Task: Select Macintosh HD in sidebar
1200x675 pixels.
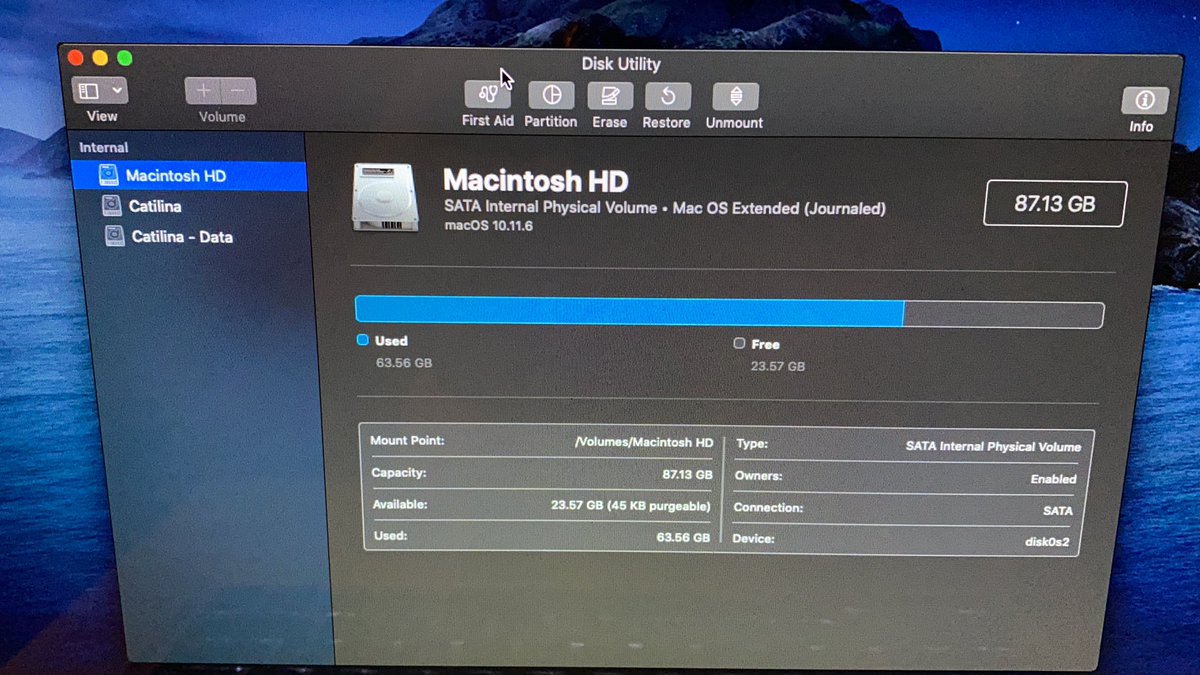Action: pyautogui.click(x=190, y=176)
